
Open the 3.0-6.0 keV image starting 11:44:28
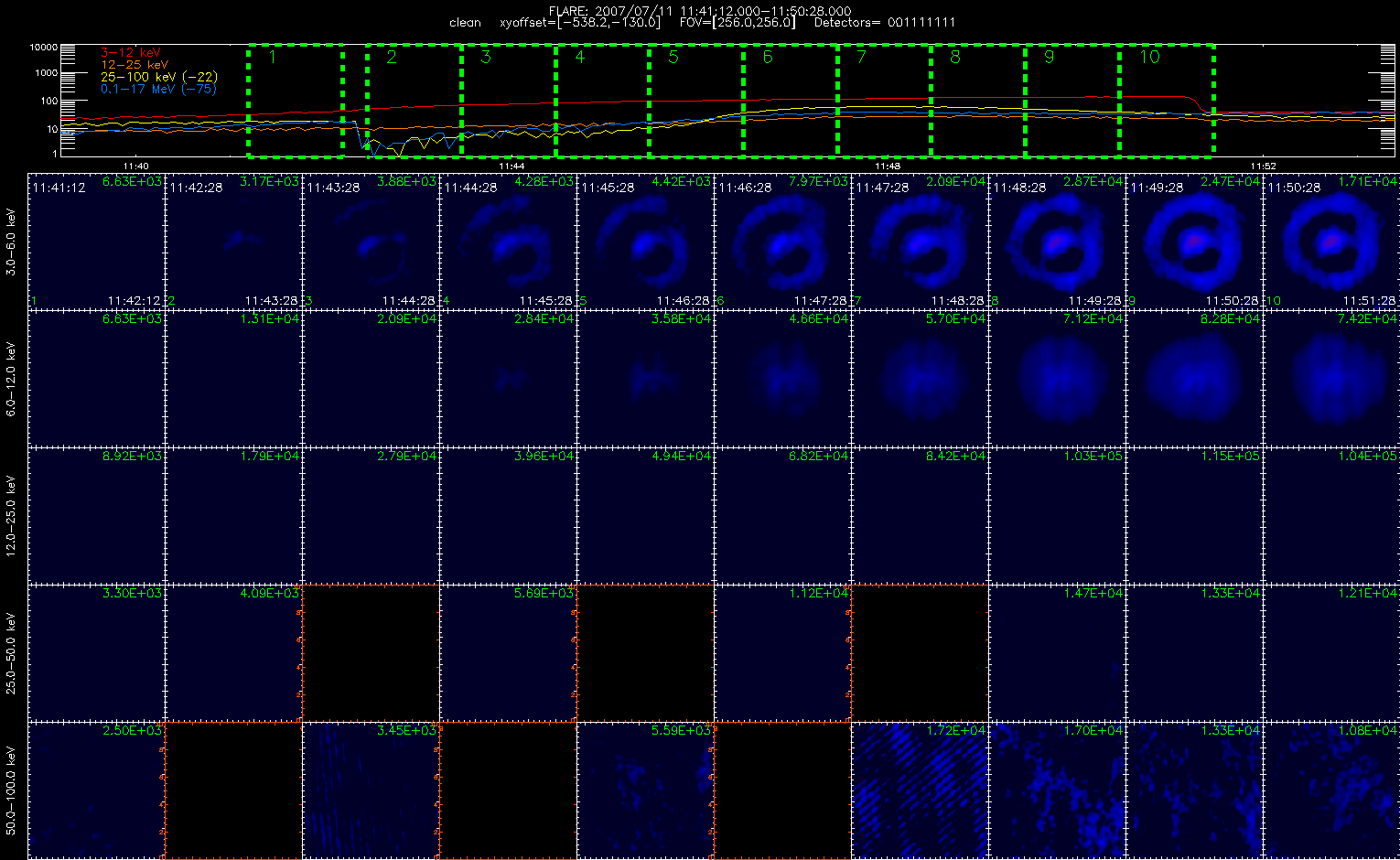pos(508,242)
